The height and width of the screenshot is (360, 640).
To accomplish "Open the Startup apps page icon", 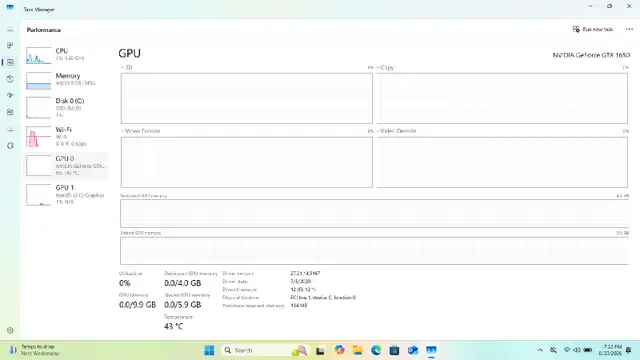I will click(x=10, y=96).
